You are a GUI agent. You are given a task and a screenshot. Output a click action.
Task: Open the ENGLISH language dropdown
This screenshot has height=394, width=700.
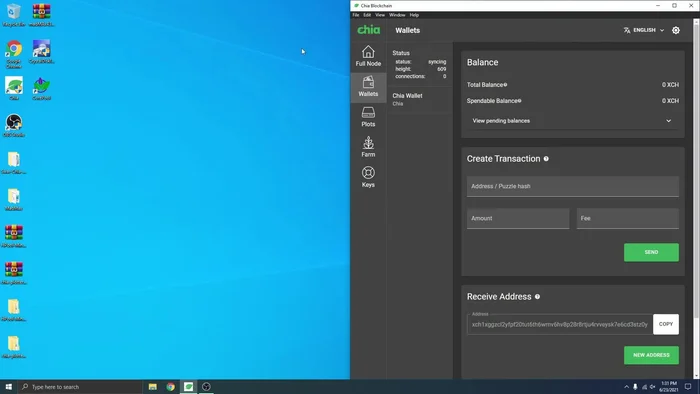(644, 30)
